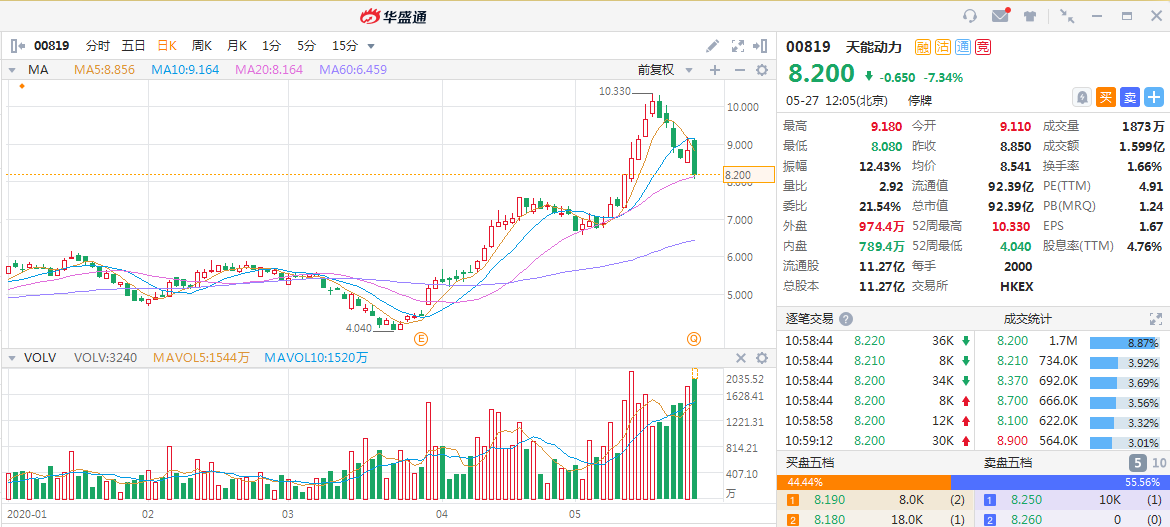The width and height of the screenshot is (1170, 527).
Task: Open the skin theme shirt icon
Action: pos(1029,16)
